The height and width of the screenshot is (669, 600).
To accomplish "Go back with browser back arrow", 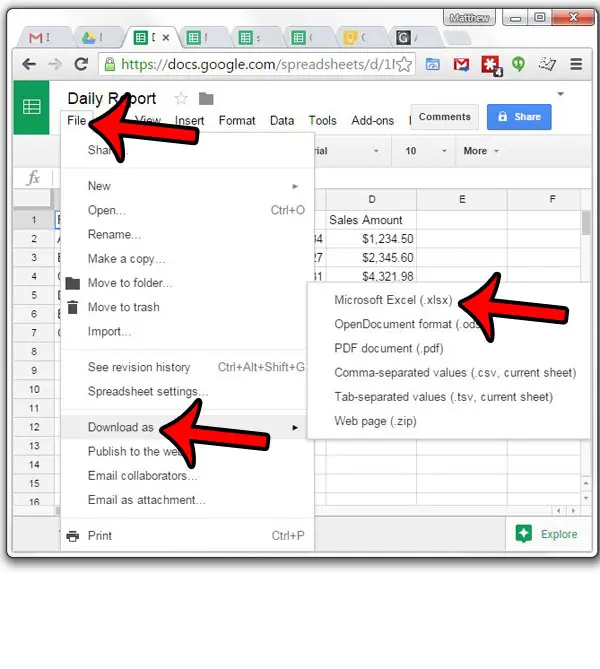I will 29,64.
